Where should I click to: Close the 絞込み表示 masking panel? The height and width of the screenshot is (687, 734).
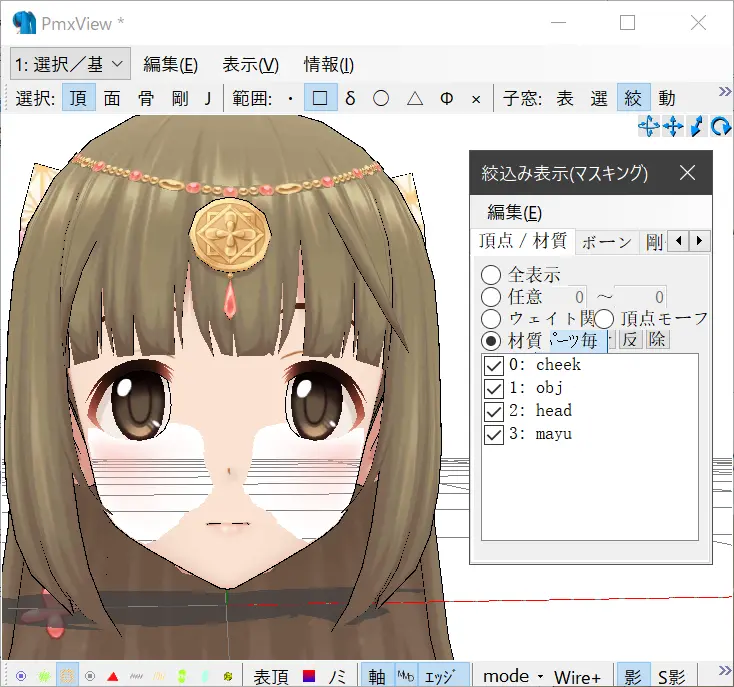687,173
